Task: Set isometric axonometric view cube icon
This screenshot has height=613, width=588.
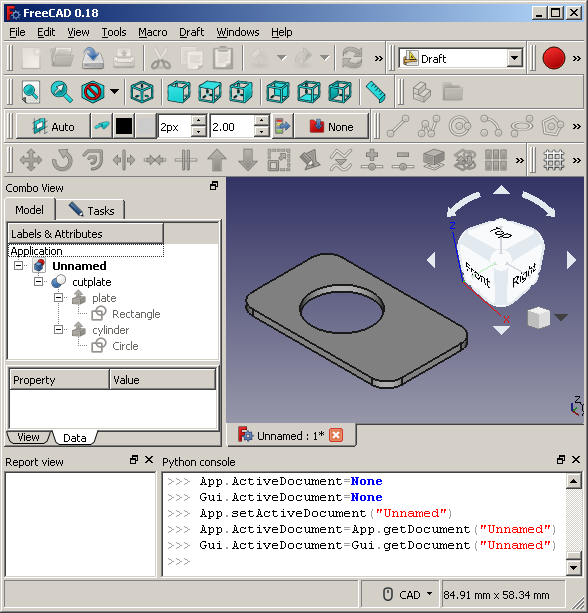Action: pyautogui.click(x=142, y=92)
